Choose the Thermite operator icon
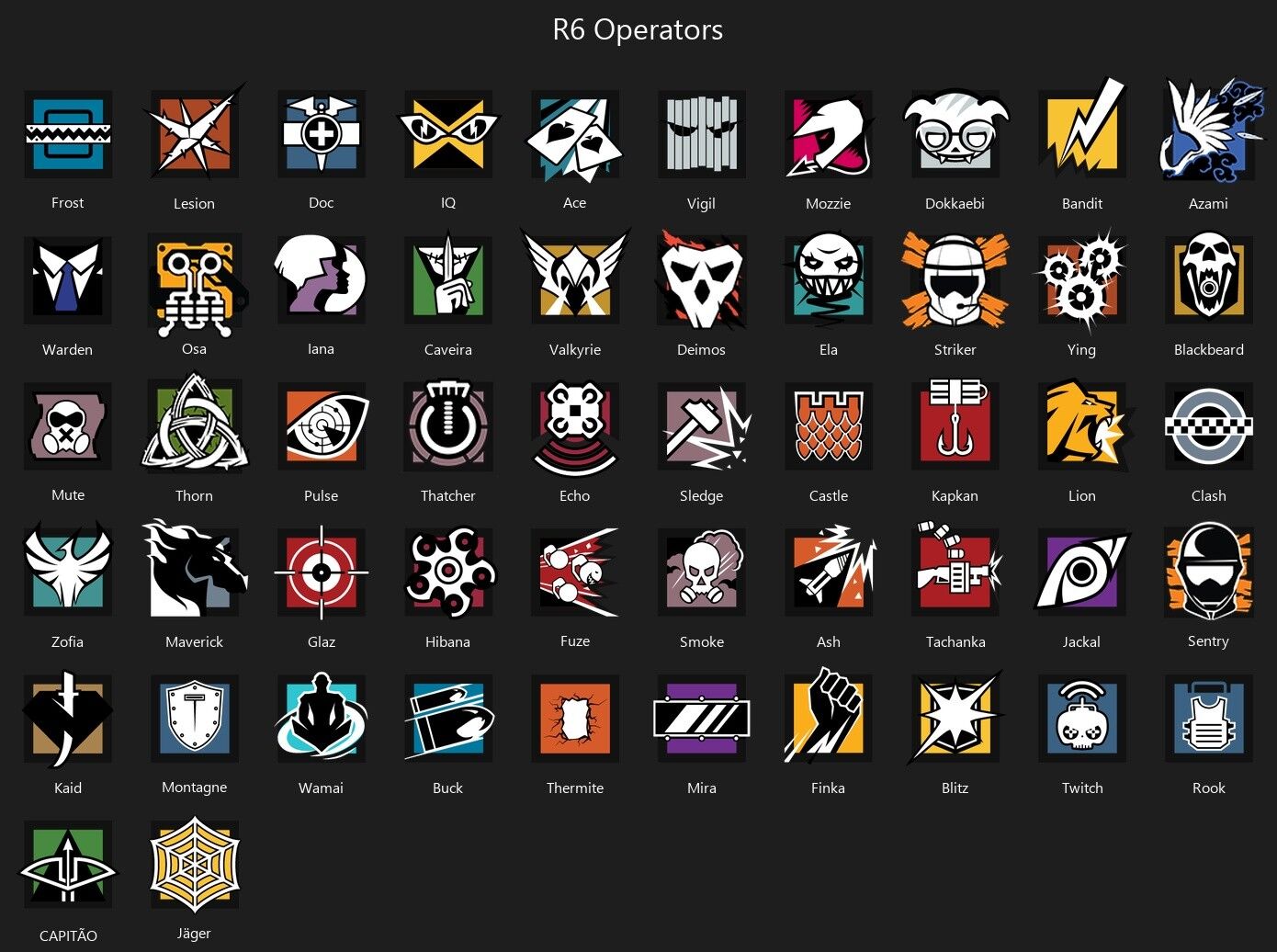 tap(575, 719)
